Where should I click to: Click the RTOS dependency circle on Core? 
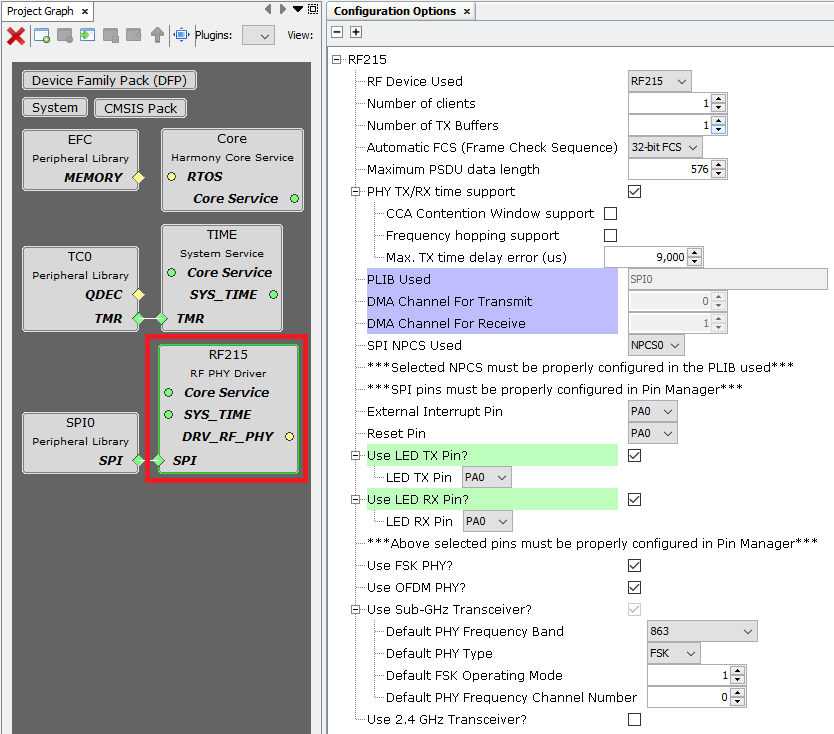[x=171, y=177]
